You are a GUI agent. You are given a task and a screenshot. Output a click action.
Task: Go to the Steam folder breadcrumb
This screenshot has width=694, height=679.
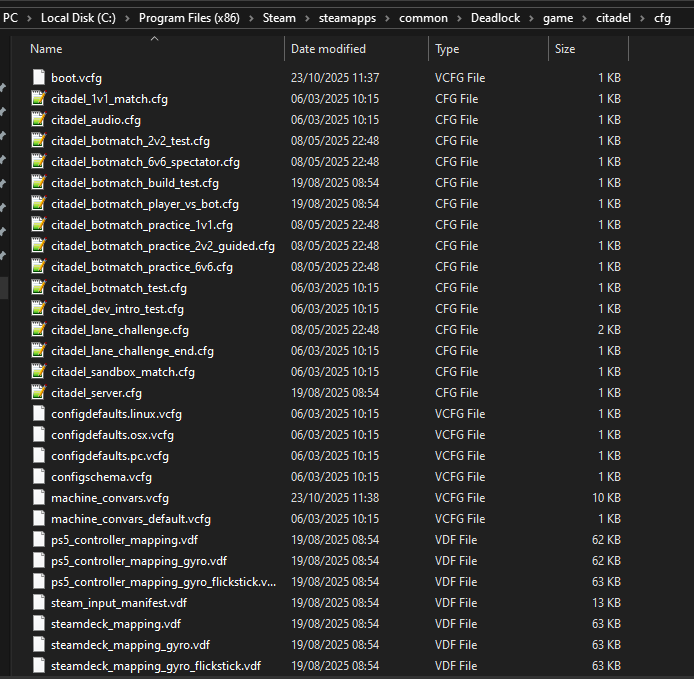(x=279, y=18)
